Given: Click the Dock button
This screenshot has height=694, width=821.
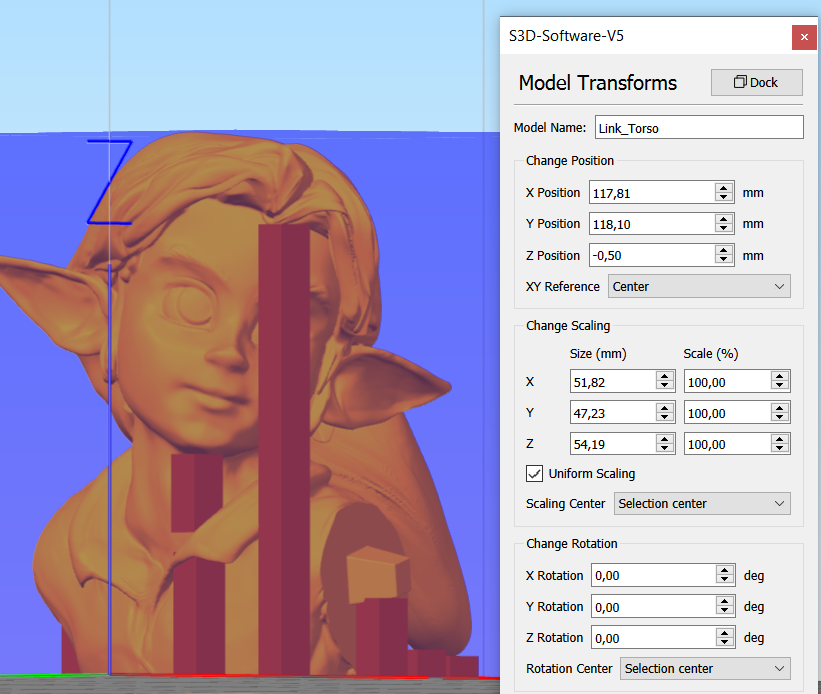Looking at the screenshot, I should (756, 83).
